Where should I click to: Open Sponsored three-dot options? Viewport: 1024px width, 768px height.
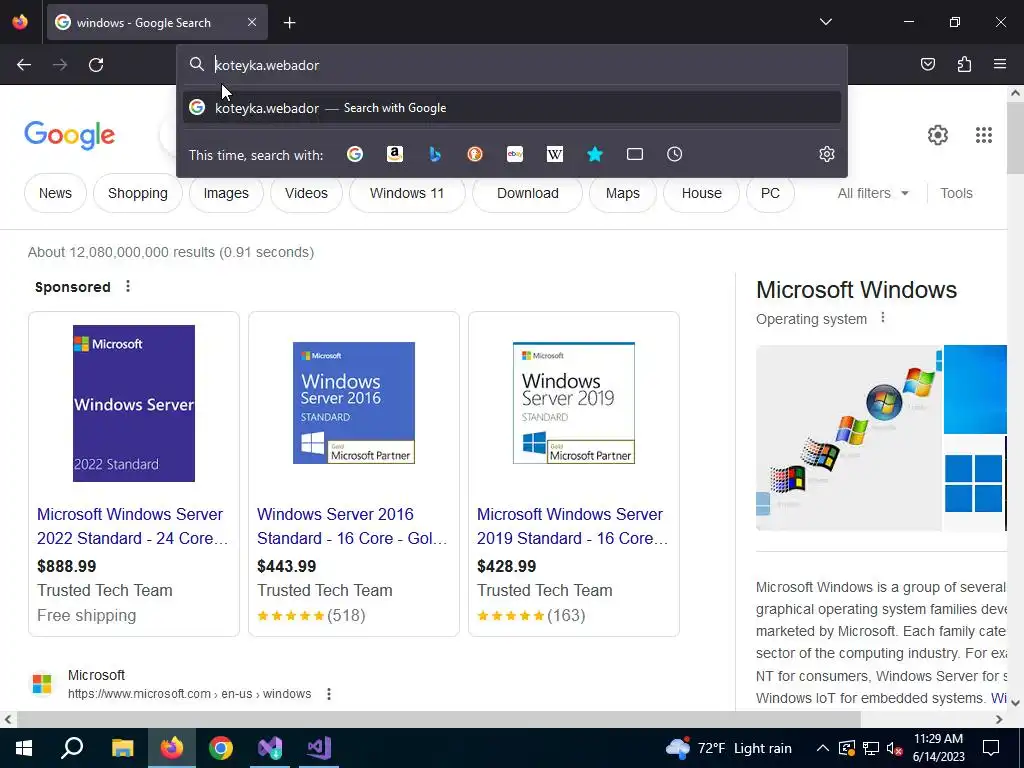[x=128, y=286]
